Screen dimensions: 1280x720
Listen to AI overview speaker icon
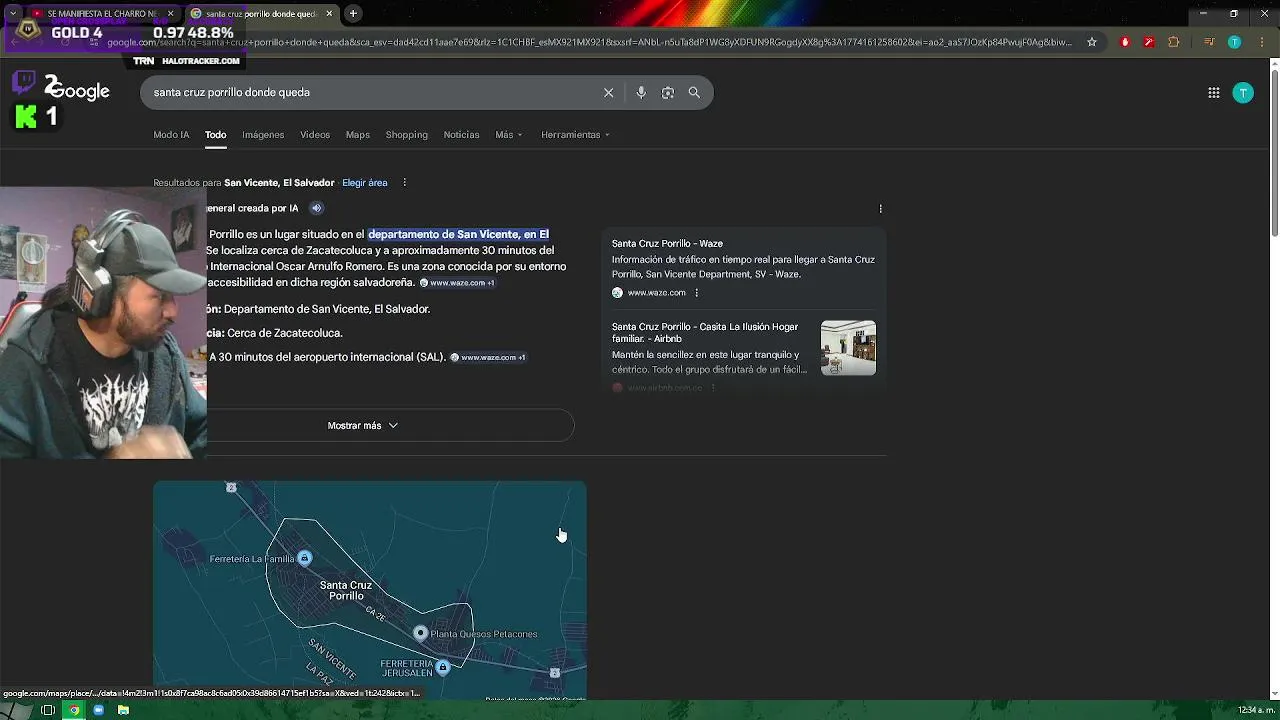tap(316, 208)
